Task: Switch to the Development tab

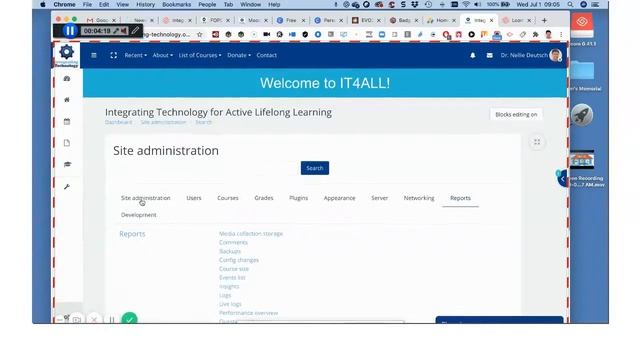Action: (139, 215)
